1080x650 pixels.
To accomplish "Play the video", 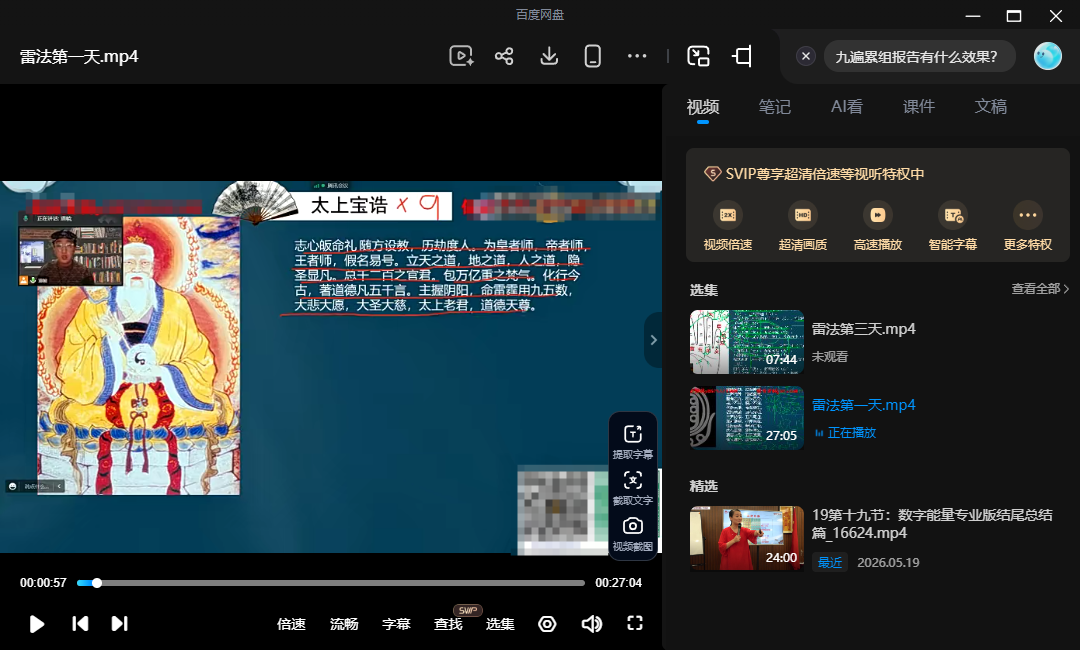I will 37,624.
